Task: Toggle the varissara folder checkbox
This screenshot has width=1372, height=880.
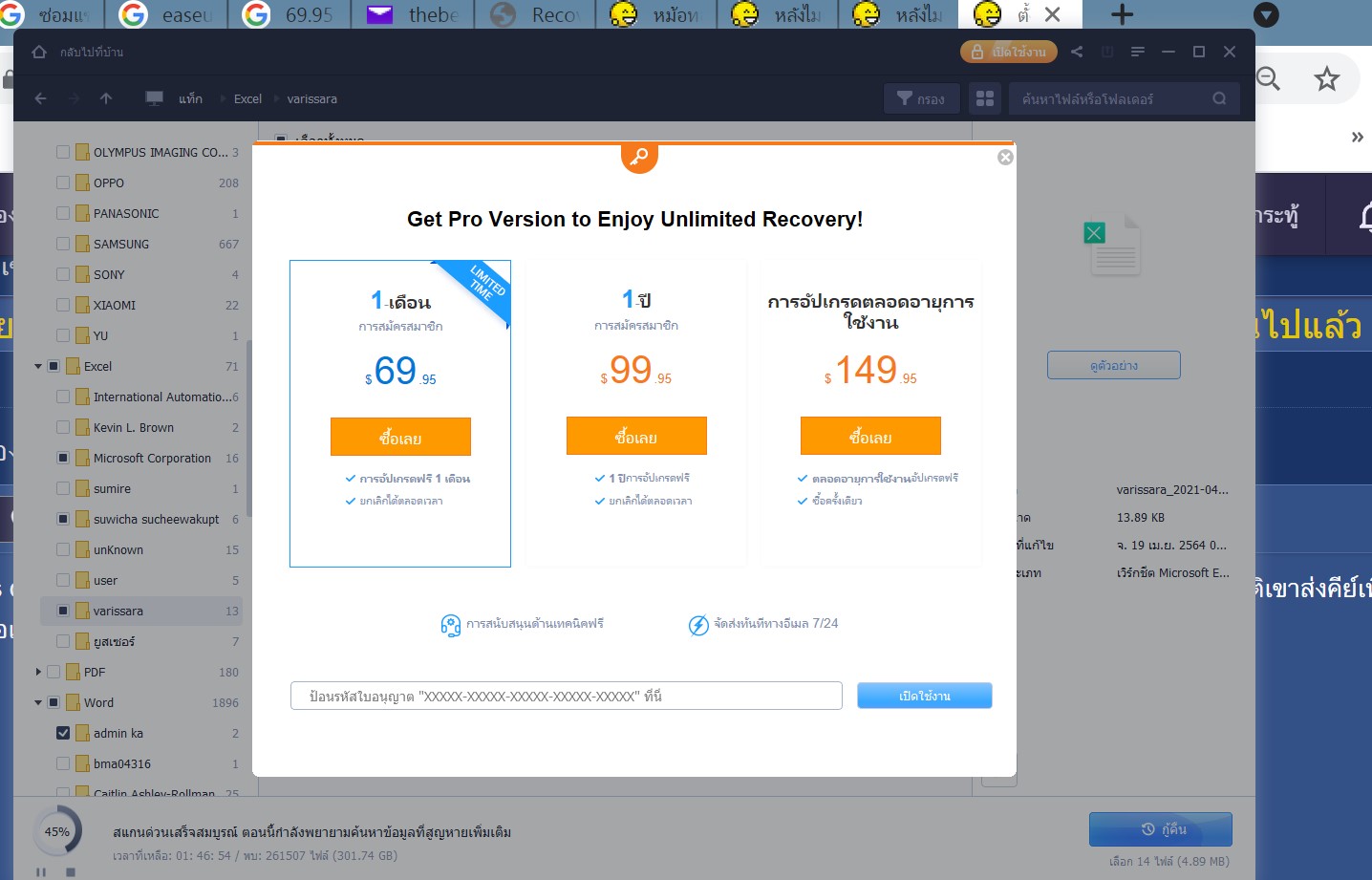Action: tap(63, 611)
